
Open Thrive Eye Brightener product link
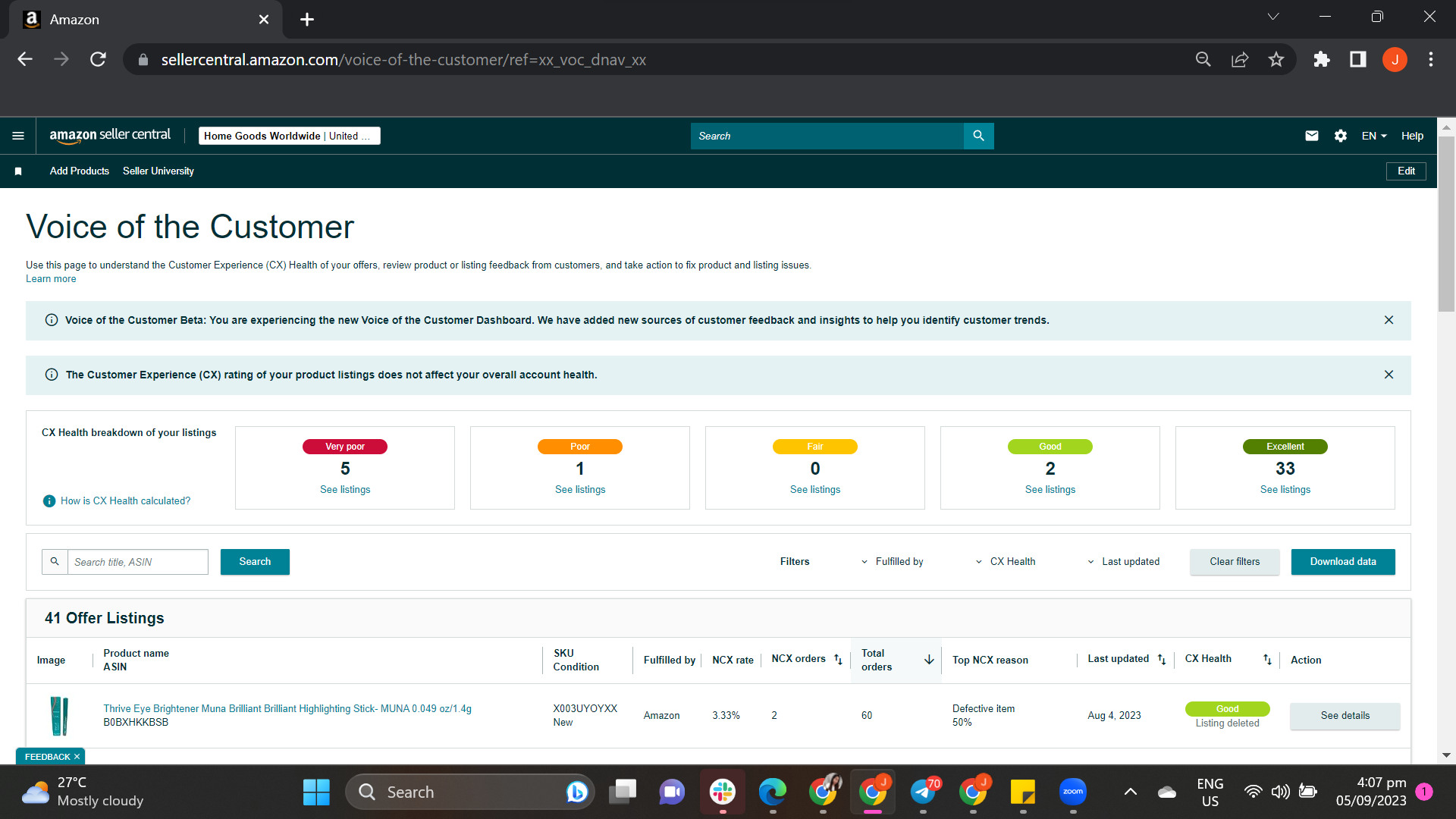(287, 709)
